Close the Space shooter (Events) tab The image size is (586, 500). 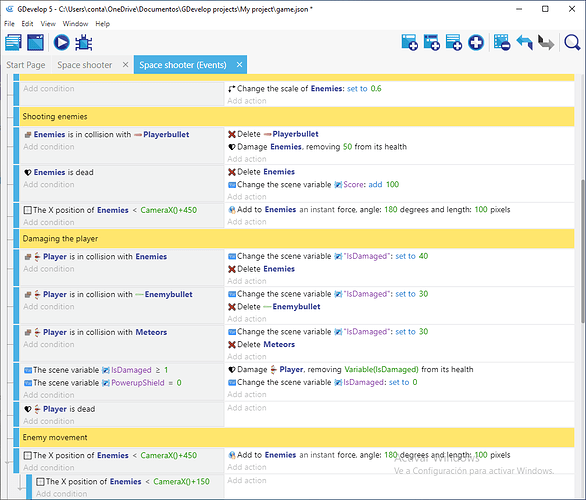point(239,65)
